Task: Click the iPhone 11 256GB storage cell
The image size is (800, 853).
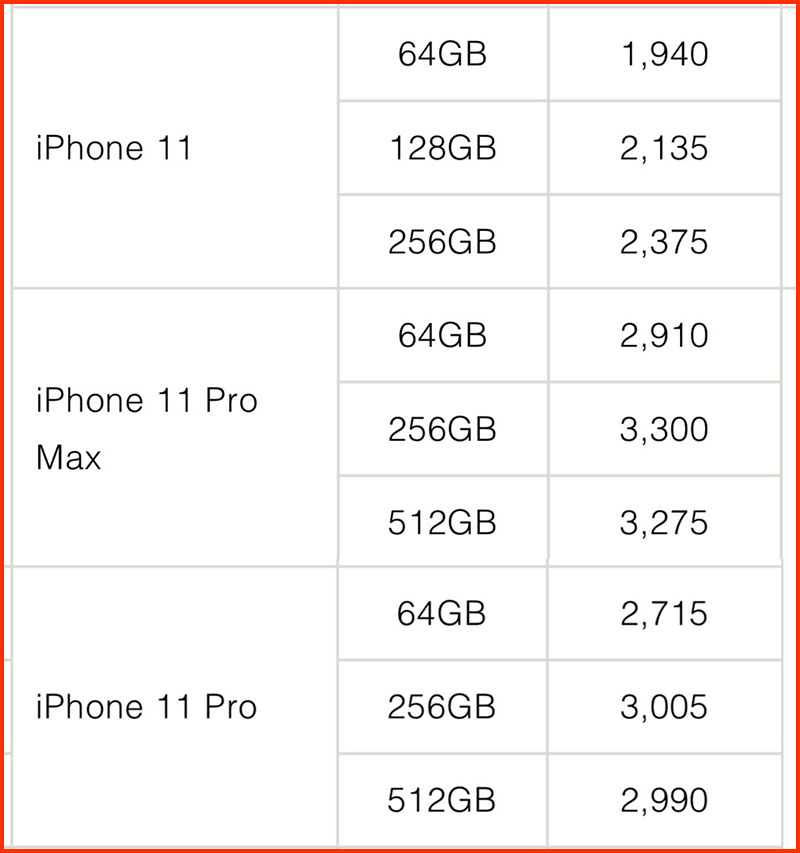Action: click(x=443, y=242)
